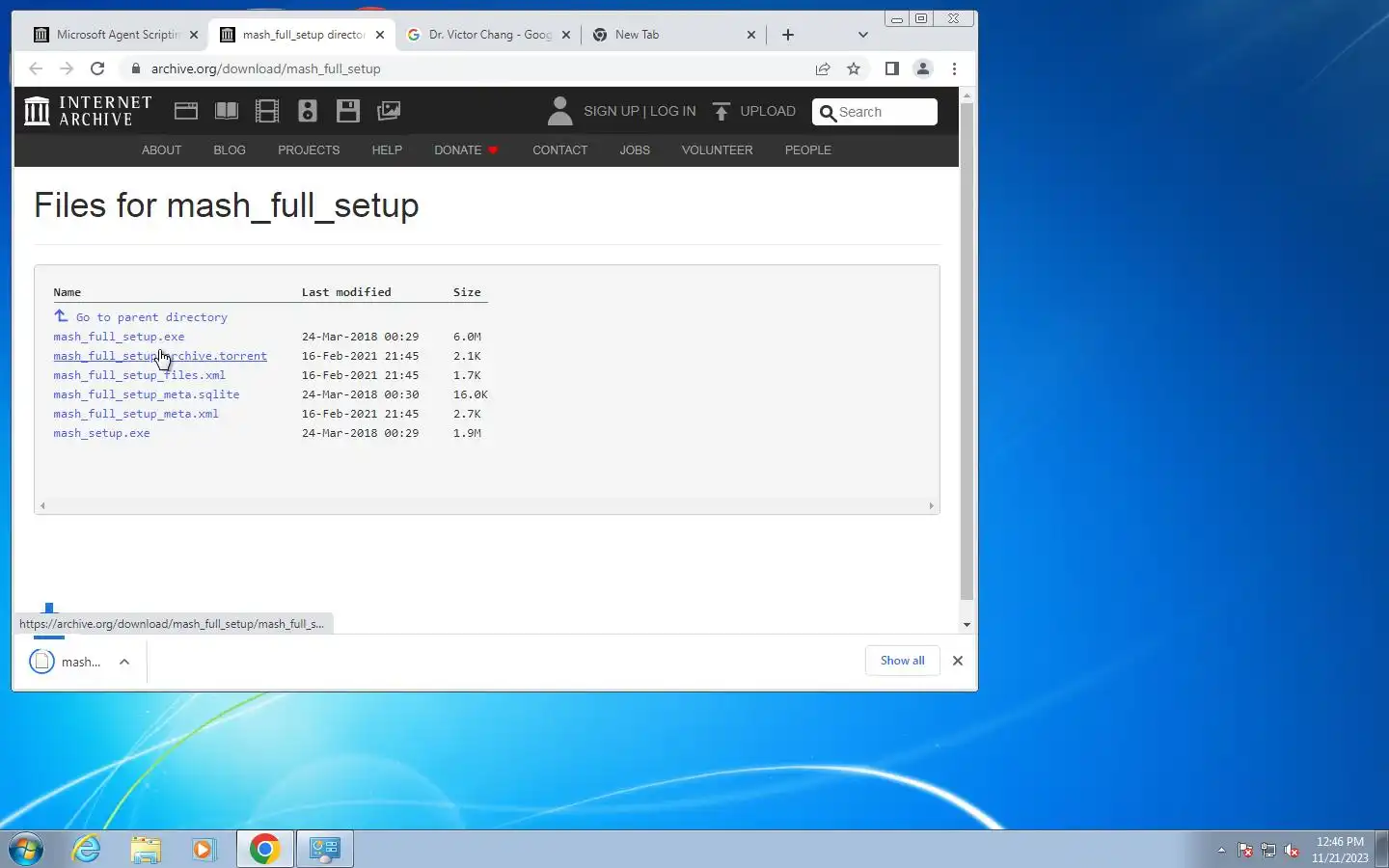The height and width of the screenshot is (868, 1389).
Task: Open the Windows Start button
Action: [26, 849]
